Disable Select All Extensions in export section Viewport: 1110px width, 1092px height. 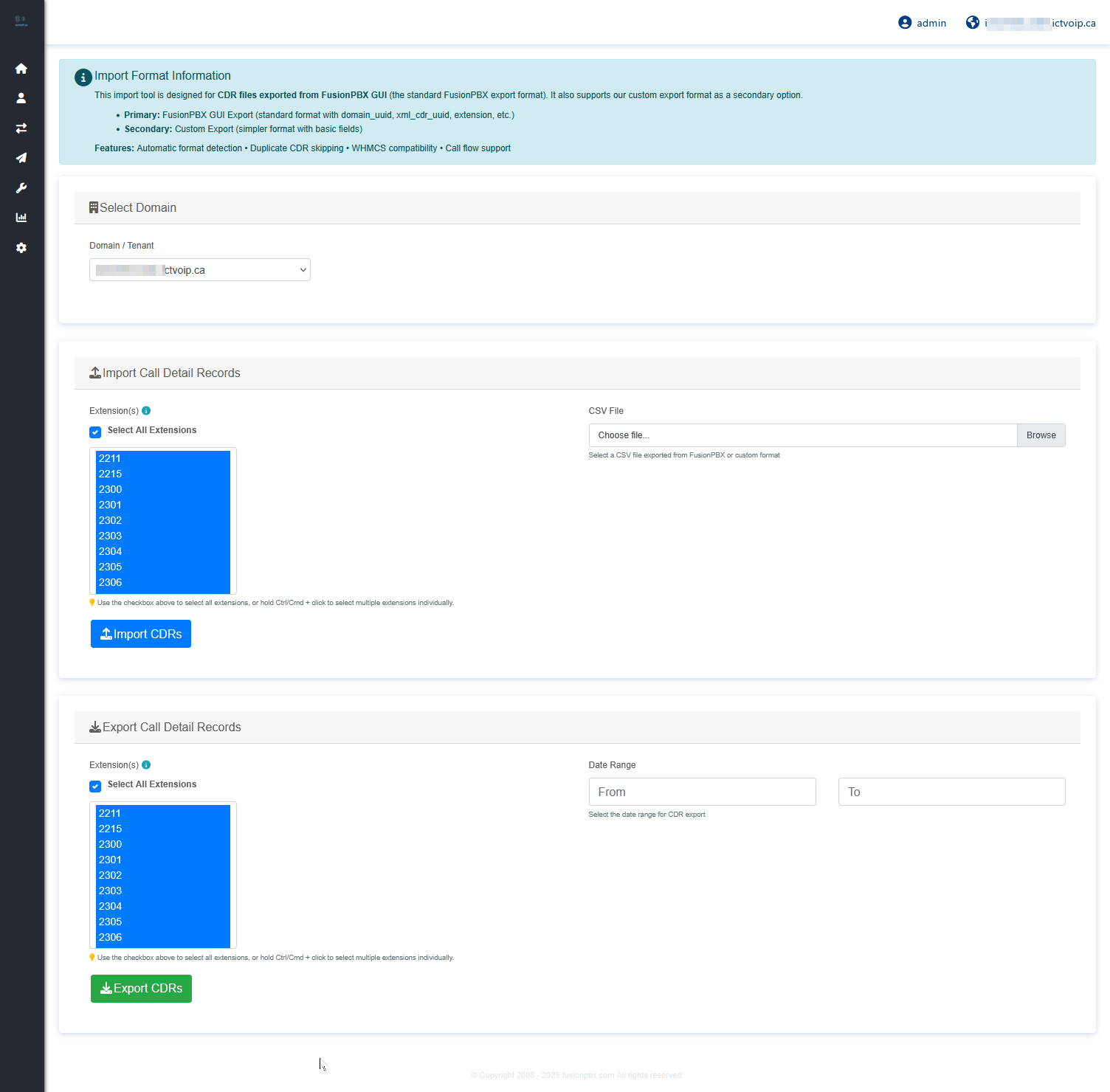(x=95, y=786)
